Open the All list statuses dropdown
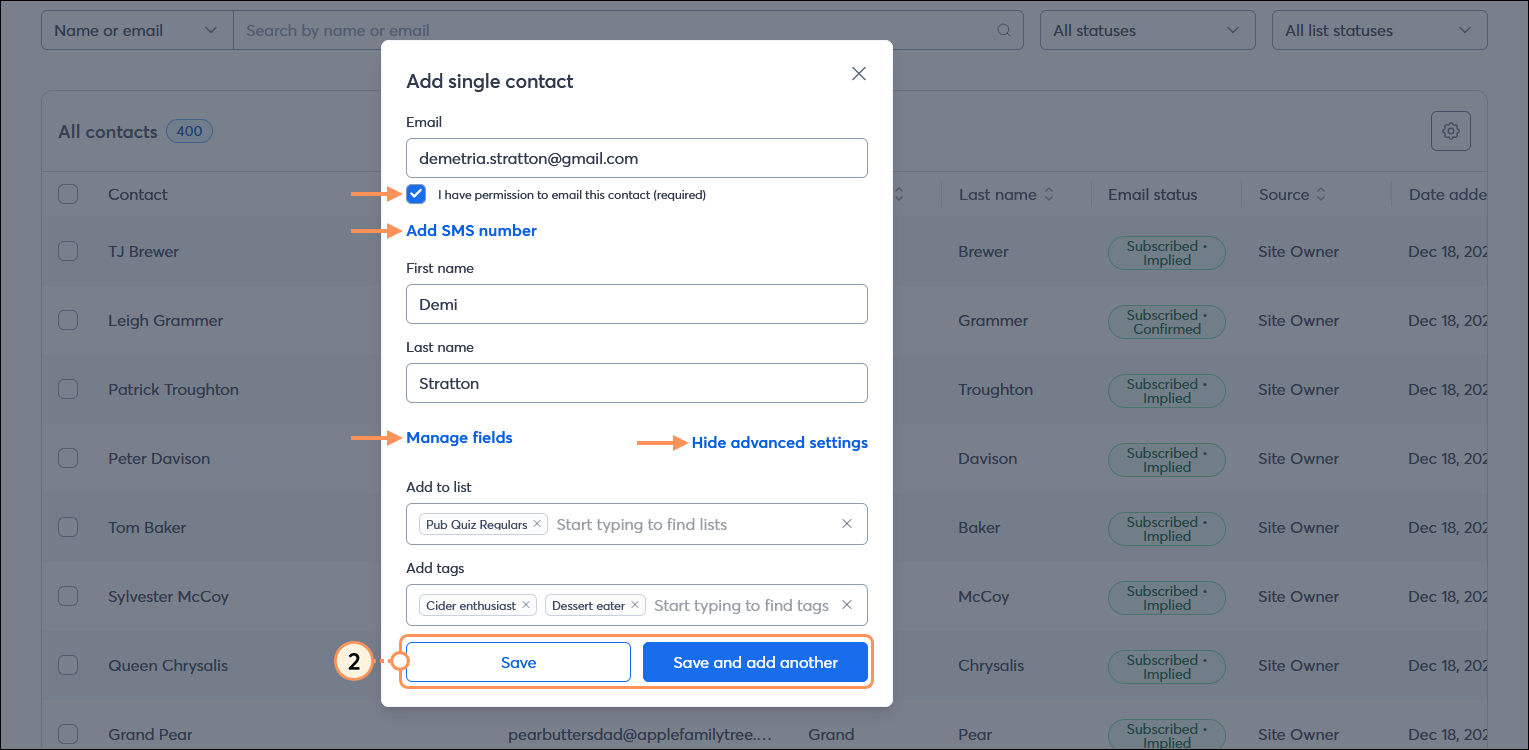Viewport: 1529px width, 750px height. [1379, 30]
